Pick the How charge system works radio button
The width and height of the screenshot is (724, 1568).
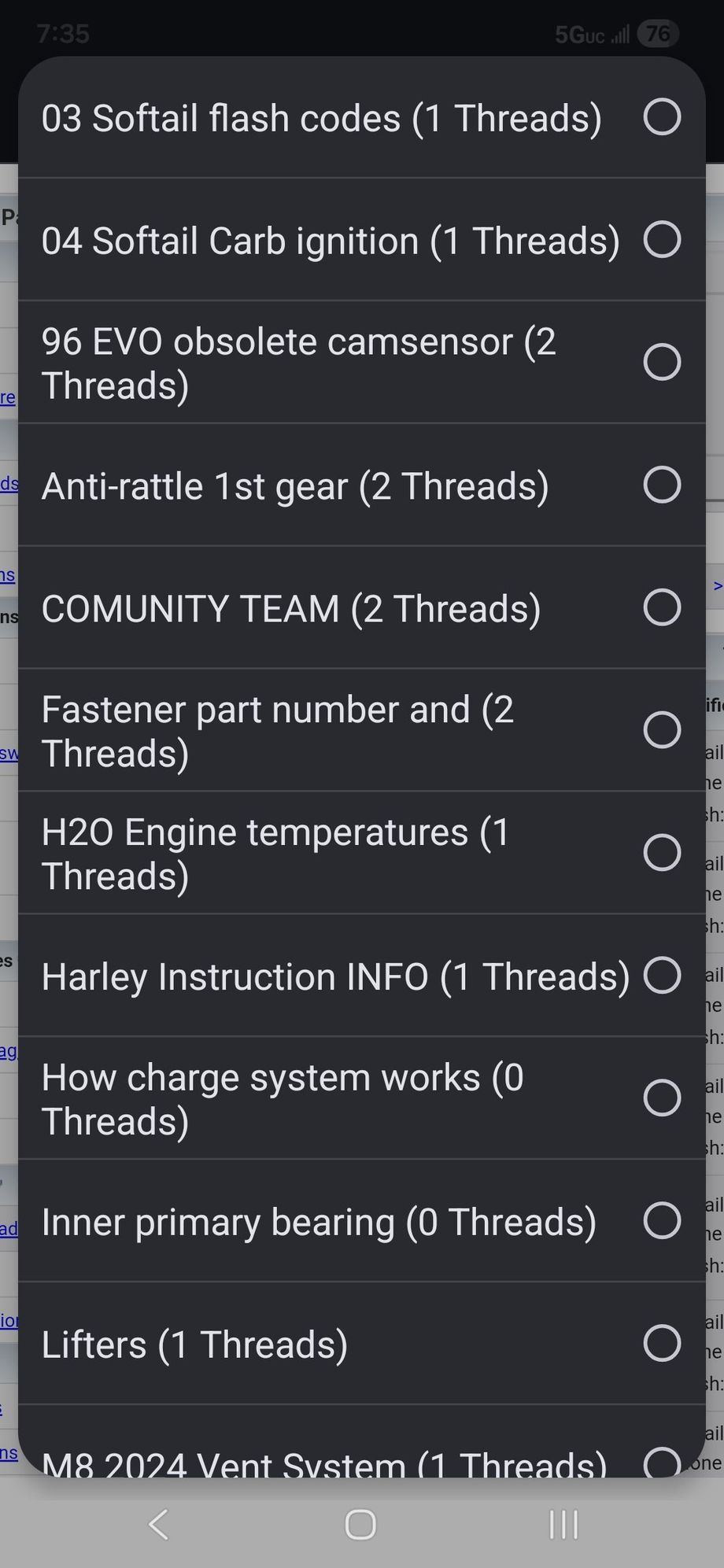(x=662, y=1098)
